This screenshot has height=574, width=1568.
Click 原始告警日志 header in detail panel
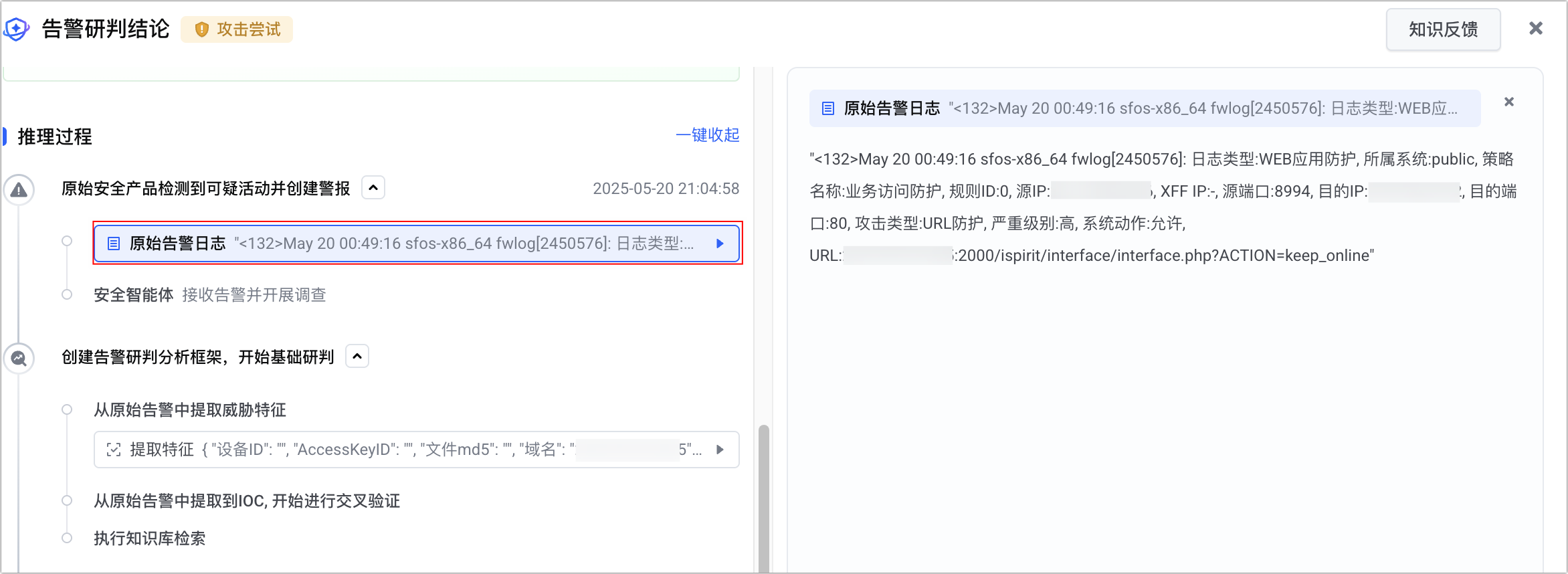tap(1145, 108)
